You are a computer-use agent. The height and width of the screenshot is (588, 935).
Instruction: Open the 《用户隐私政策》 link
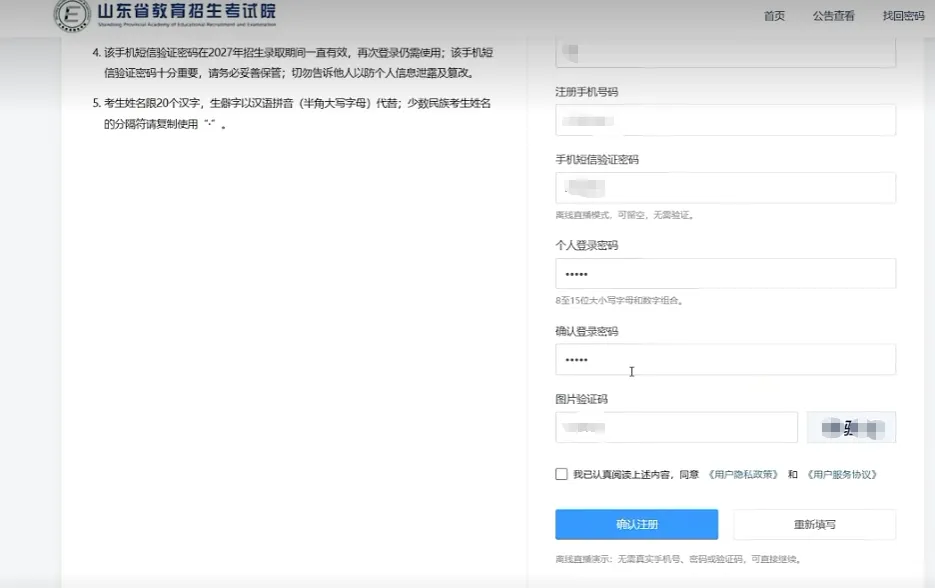click(743, 475)
